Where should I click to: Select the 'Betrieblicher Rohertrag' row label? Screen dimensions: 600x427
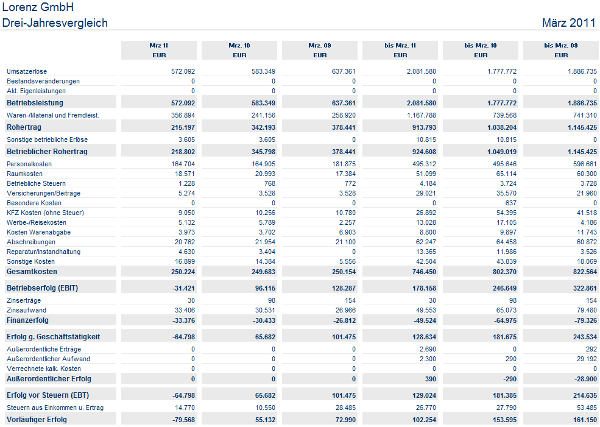[47, 152]
